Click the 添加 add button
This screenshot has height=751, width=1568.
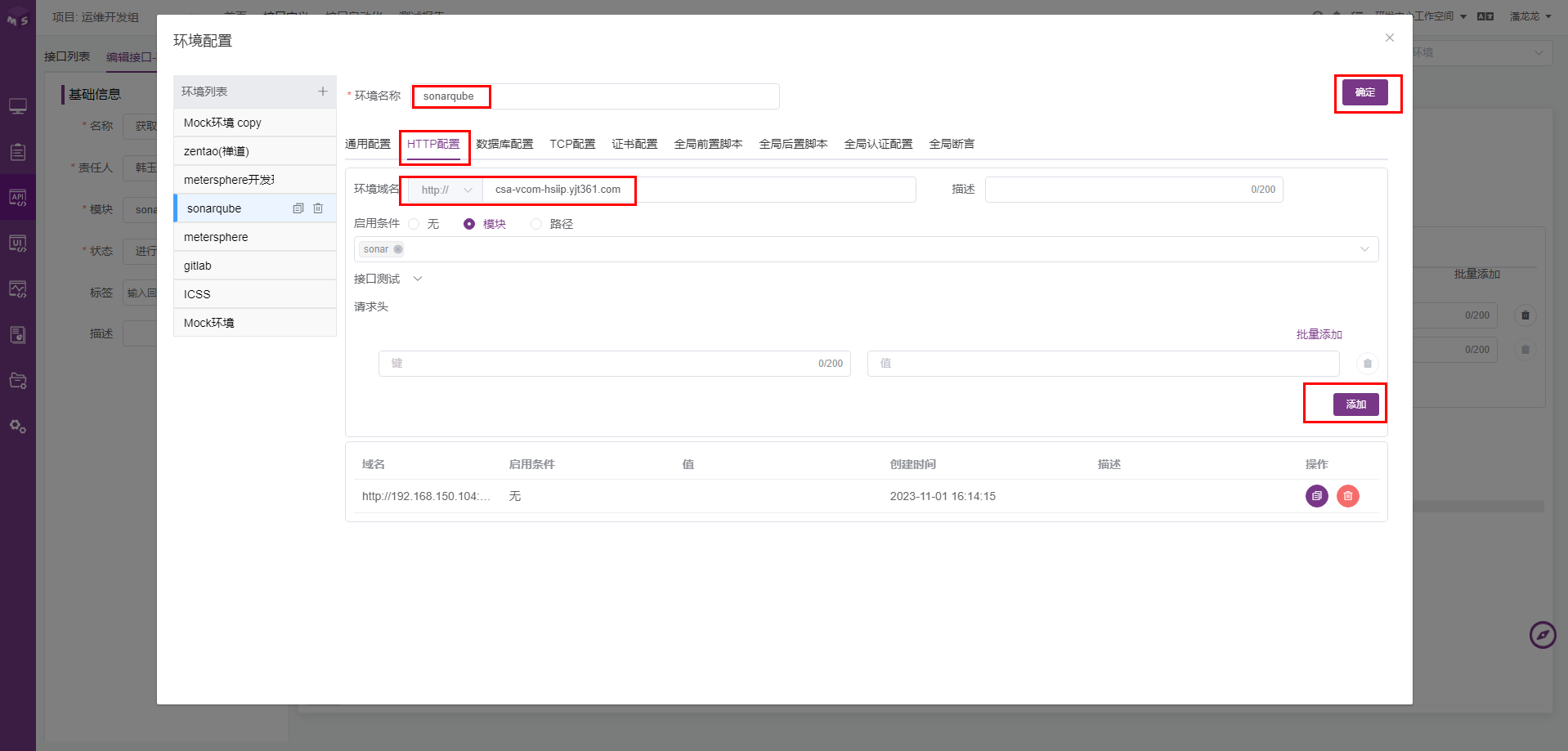click(x=1355, y=405)
